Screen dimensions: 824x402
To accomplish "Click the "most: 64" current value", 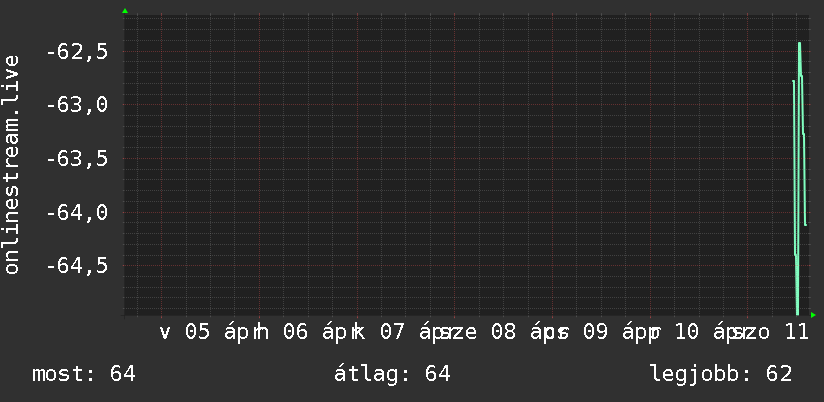I will (x=84, y=374).
